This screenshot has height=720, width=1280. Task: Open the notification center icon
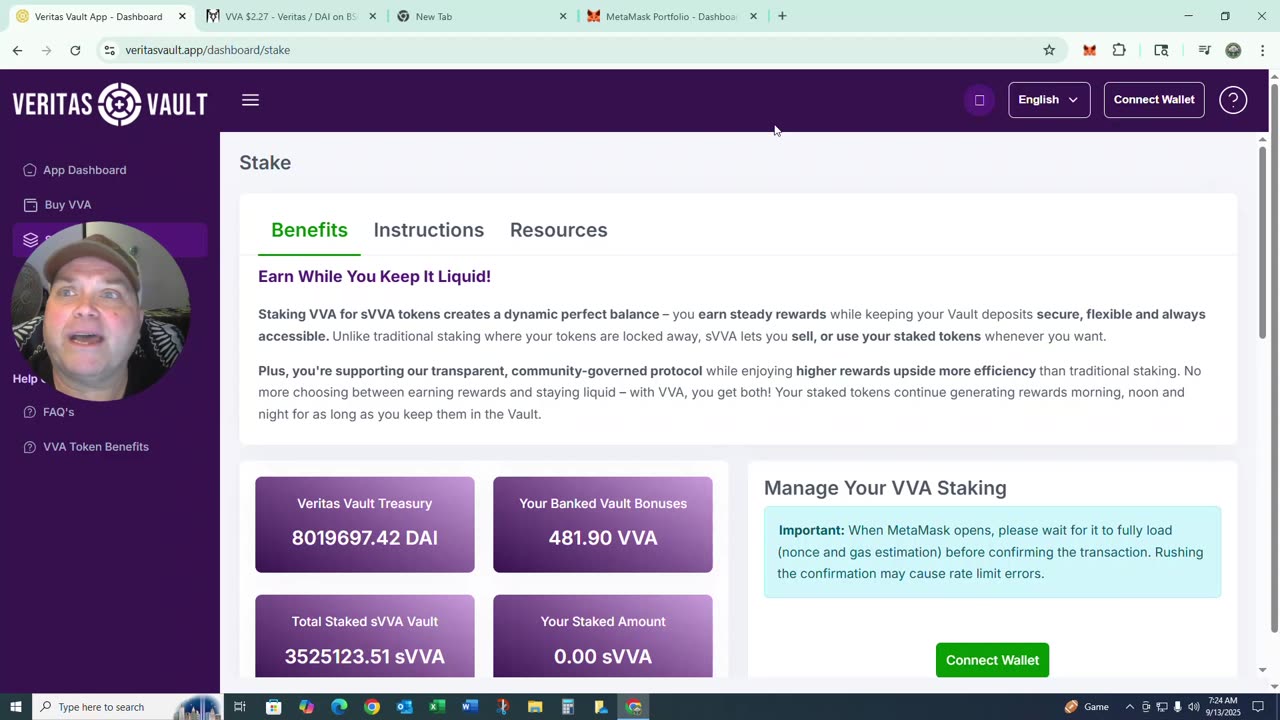coord(1258,707)
